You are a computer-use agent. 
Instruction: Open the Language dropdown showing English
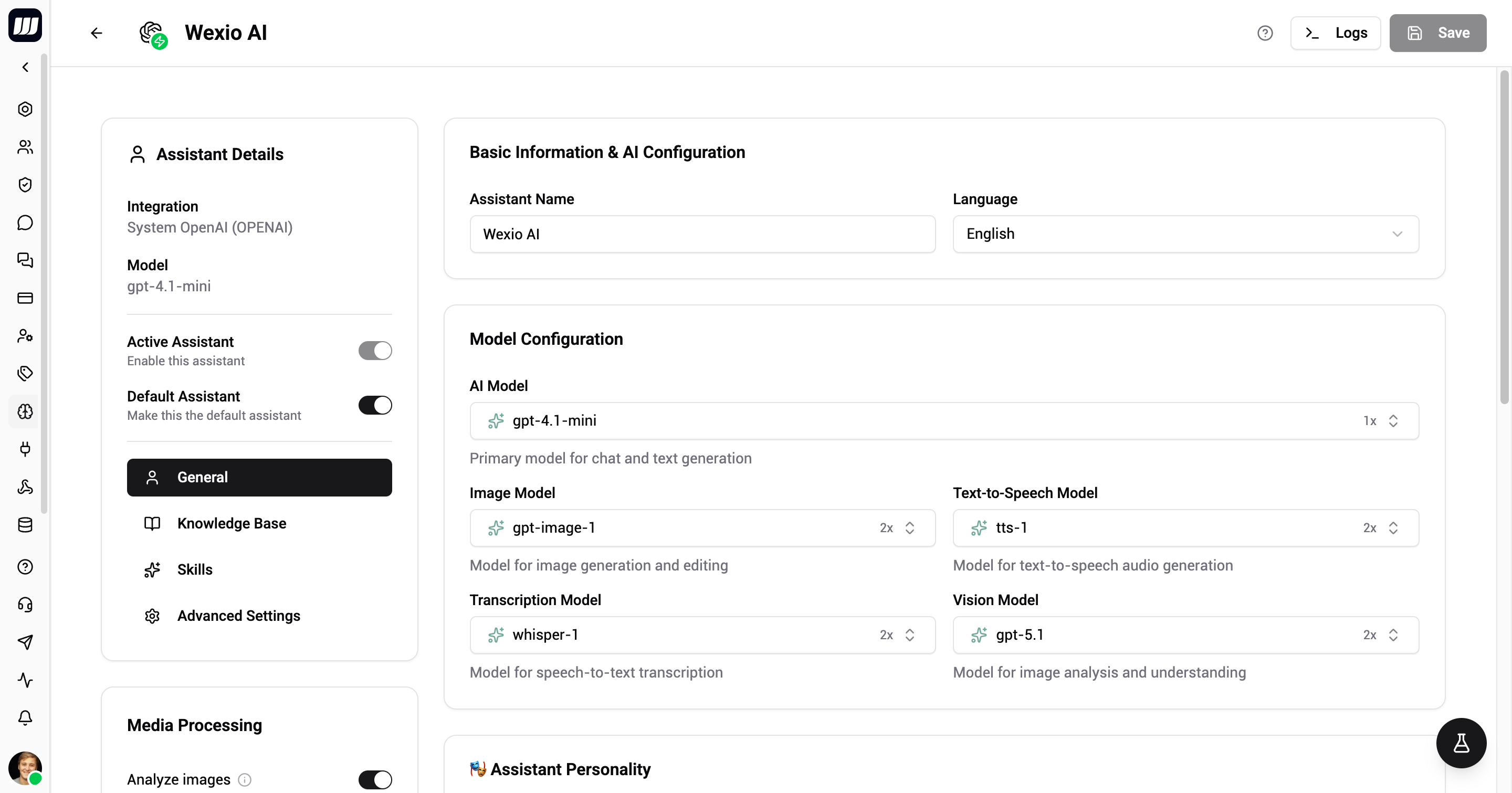pyautogui.click(x=1185, y=234)
